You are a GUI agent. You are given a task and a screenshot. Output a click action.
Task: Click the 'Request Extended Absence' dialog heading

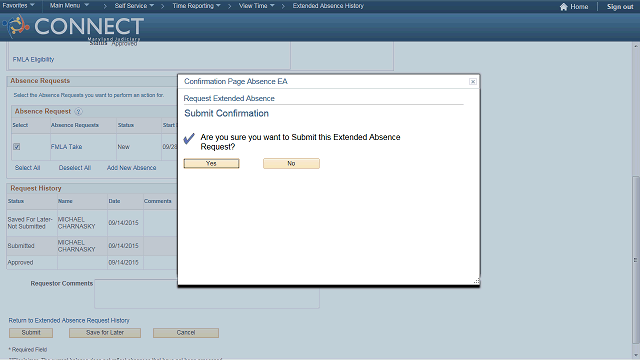pos(229,98)
